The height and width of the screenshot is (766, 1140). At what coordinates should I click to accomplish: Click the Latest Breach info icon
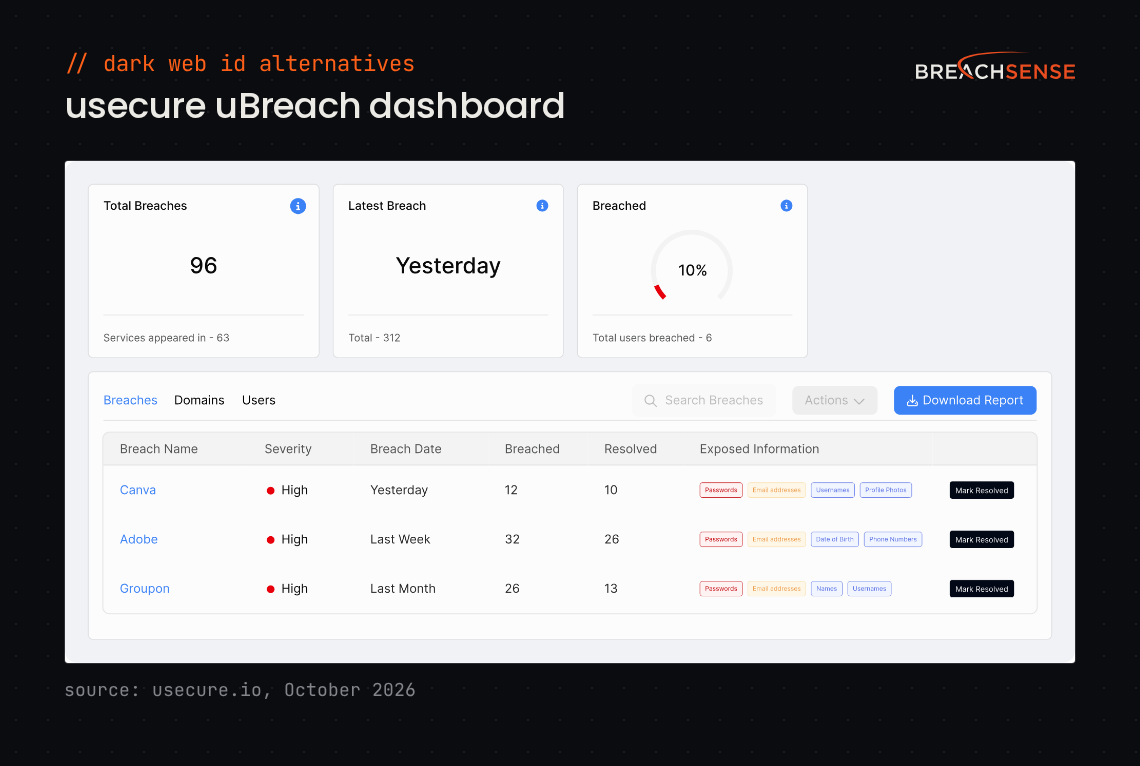coord(542,206)
